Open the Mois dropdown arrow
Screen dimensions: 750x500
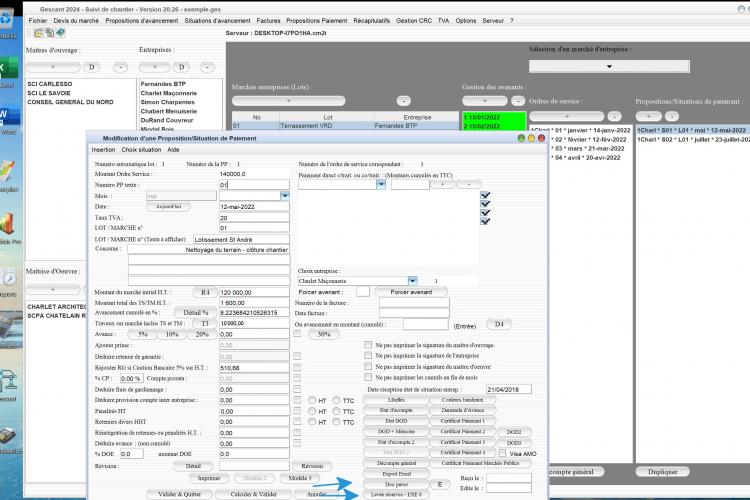(x=285, y=196)
